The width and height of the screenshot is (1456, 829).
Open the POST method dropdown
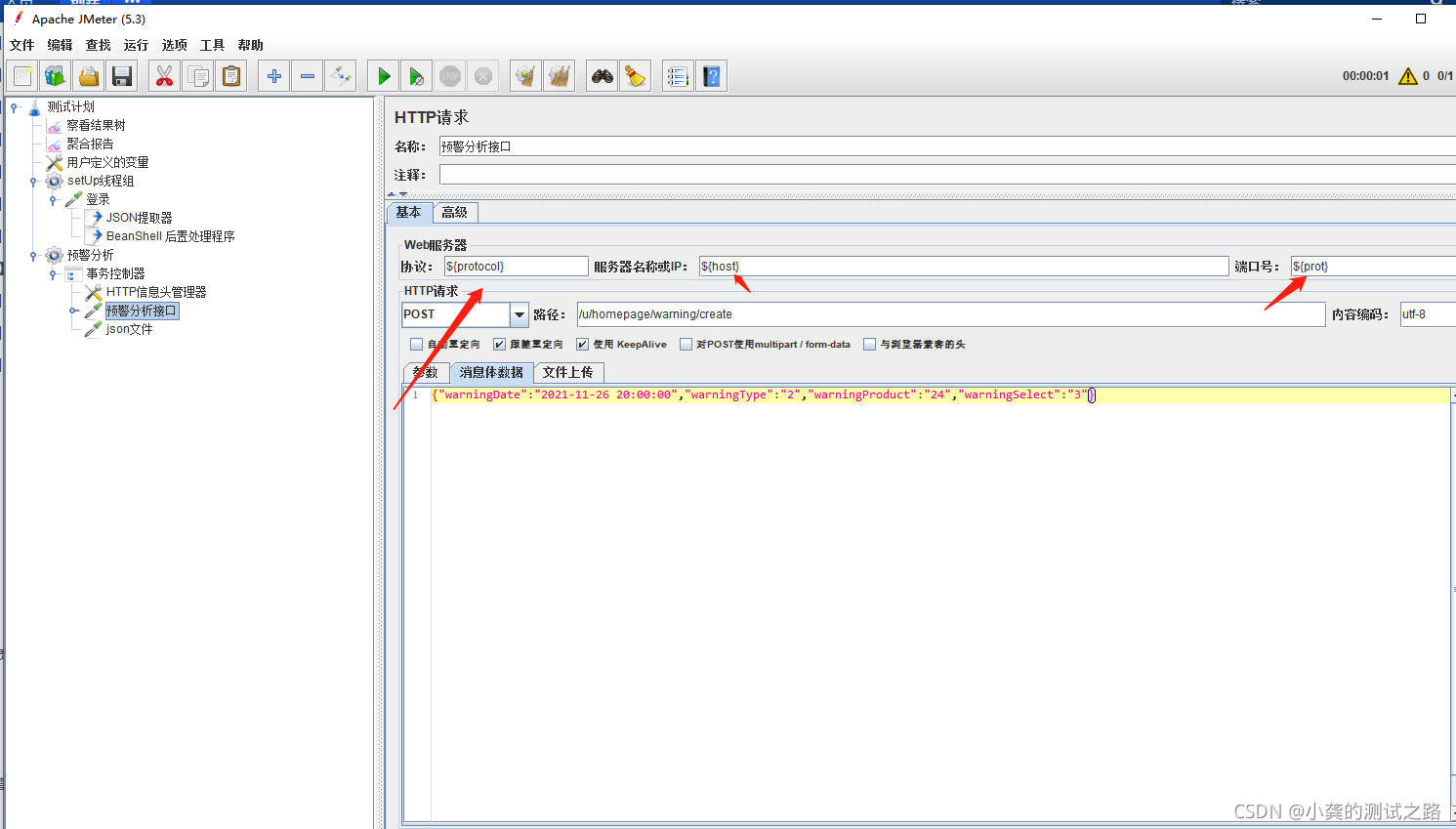pos(520,314)
